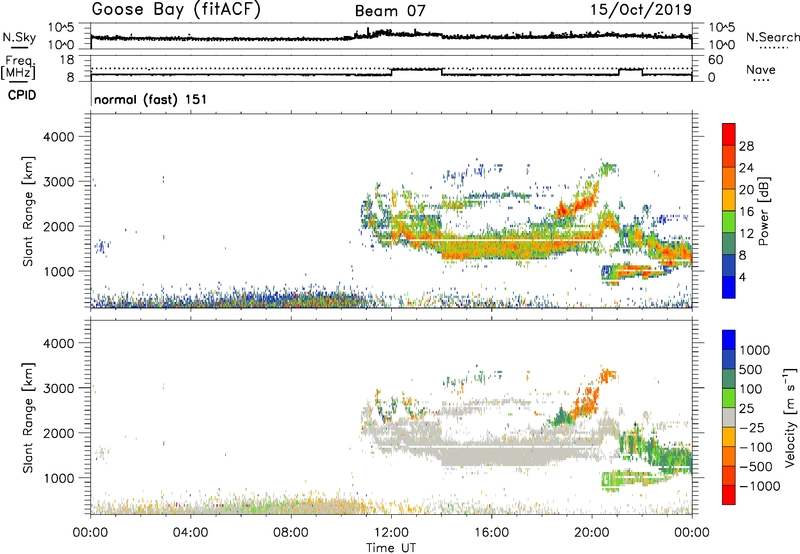Click 'Slant Range [km]' label of the power panel
The image size is (800, 554).
point(28,211)
